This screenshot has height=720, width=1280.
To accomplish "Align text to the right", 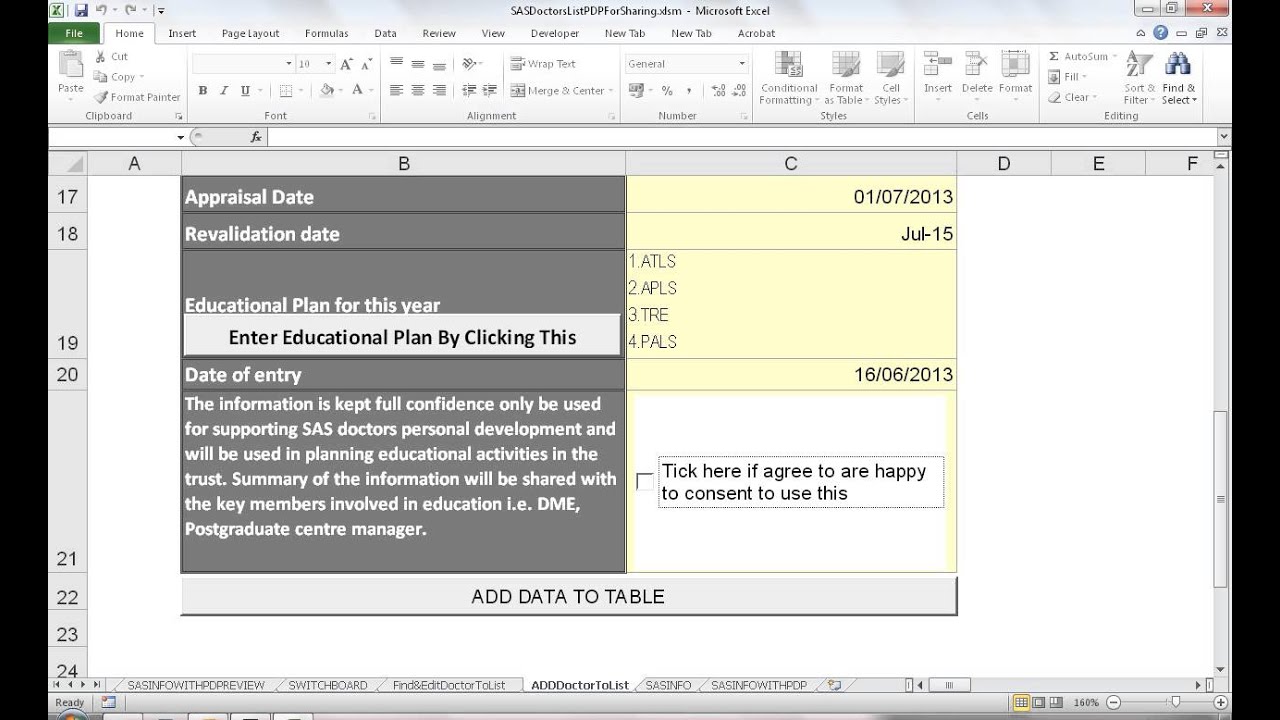I will (x=438, y=91).
